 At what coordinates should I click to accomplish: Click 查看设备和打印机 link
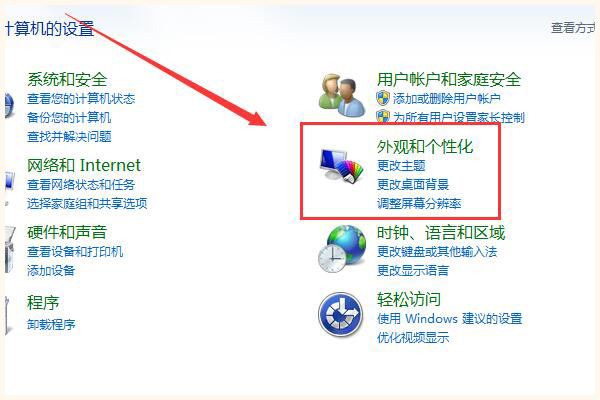click(75, 252)
